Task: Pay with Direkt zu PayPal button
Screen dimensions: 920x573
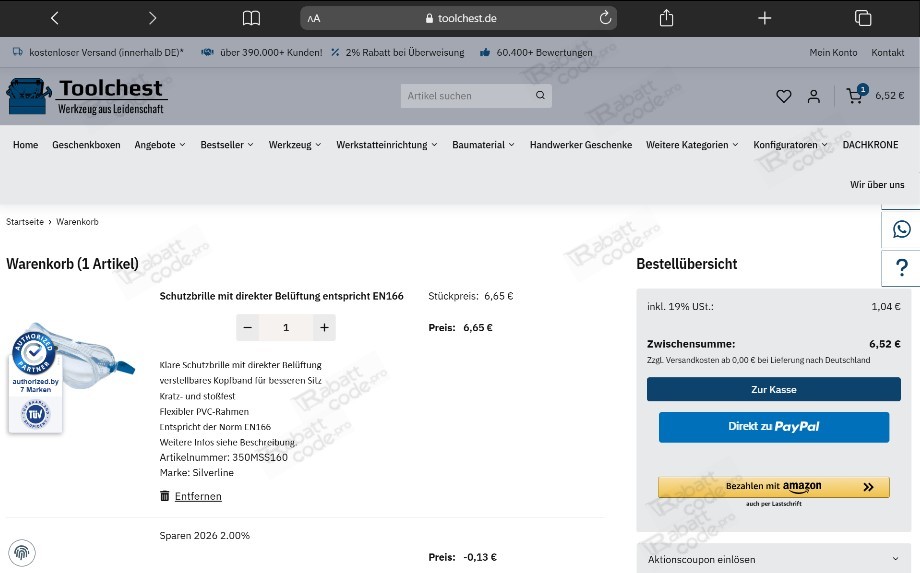Action: tap(773, 427)
